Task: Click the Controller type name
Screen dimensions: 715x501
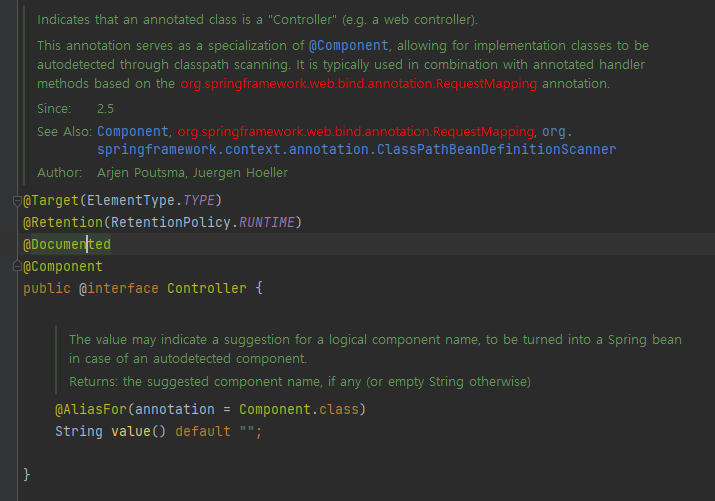Action: pyautogui.click(x=207, y=289)
